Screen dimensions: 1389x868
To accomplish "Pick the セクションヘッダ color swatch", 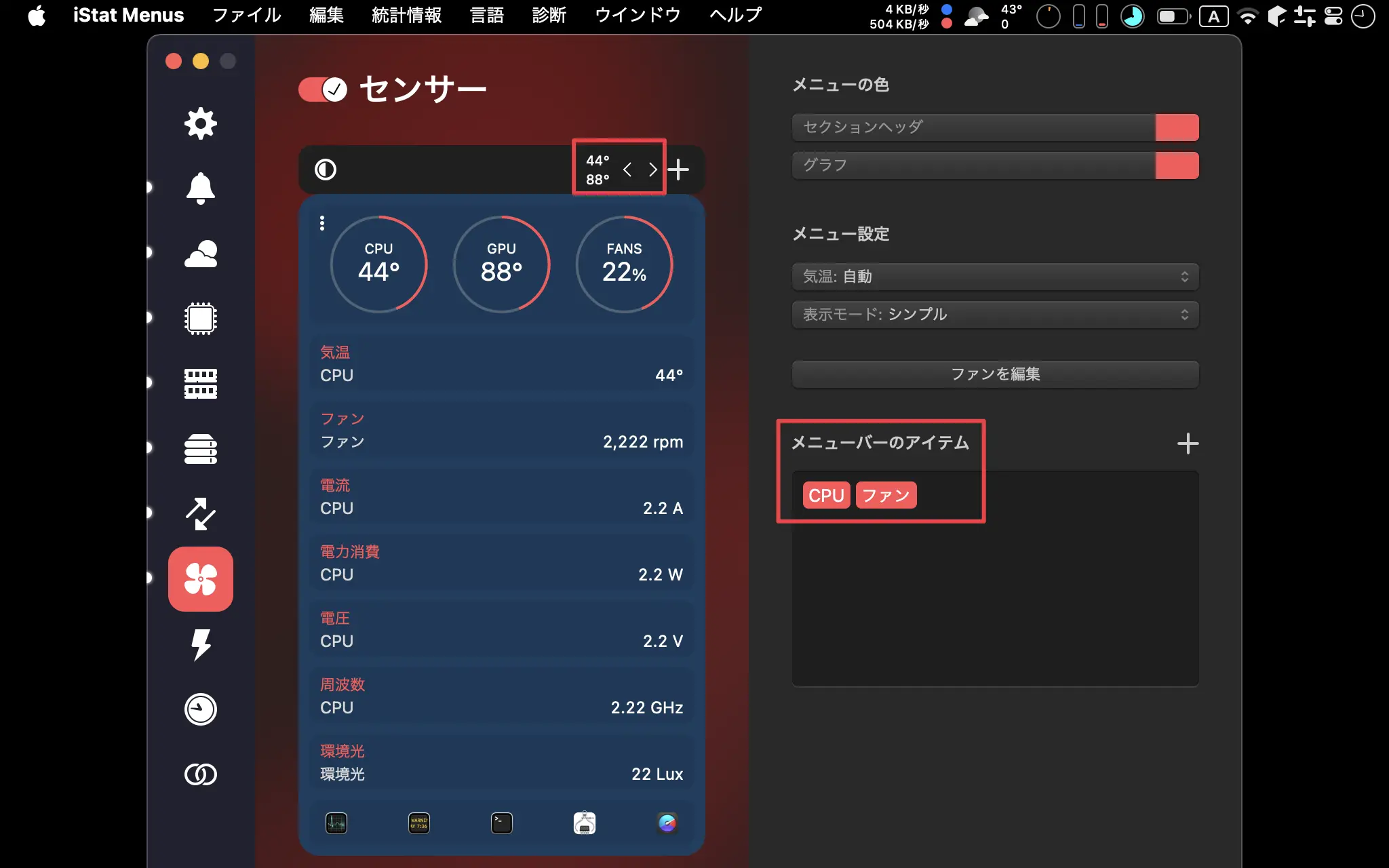I will pos(1177,127).
